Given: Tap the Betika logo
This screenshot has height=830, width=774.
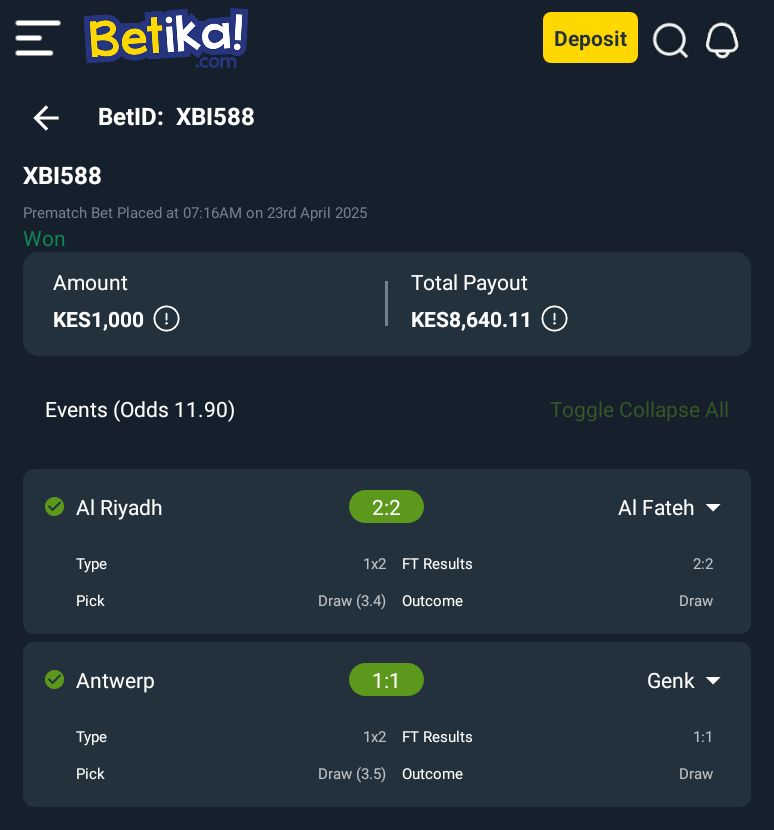Looking at the screenshot, I should [166, 39].
